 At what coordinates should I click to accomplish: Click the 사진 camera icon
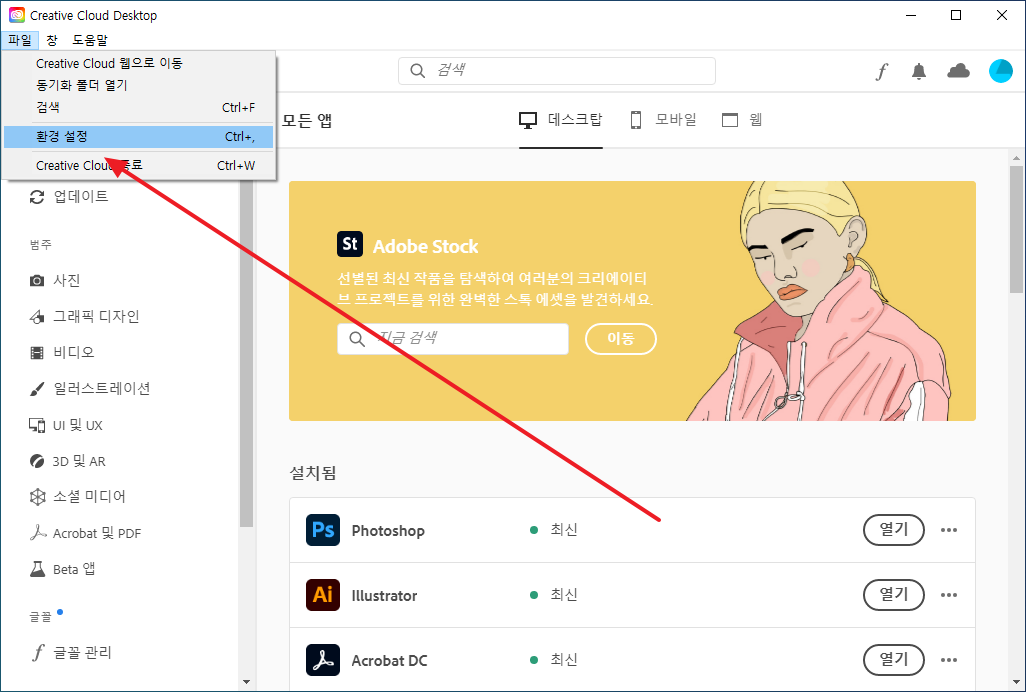click(x=37, y=281)
